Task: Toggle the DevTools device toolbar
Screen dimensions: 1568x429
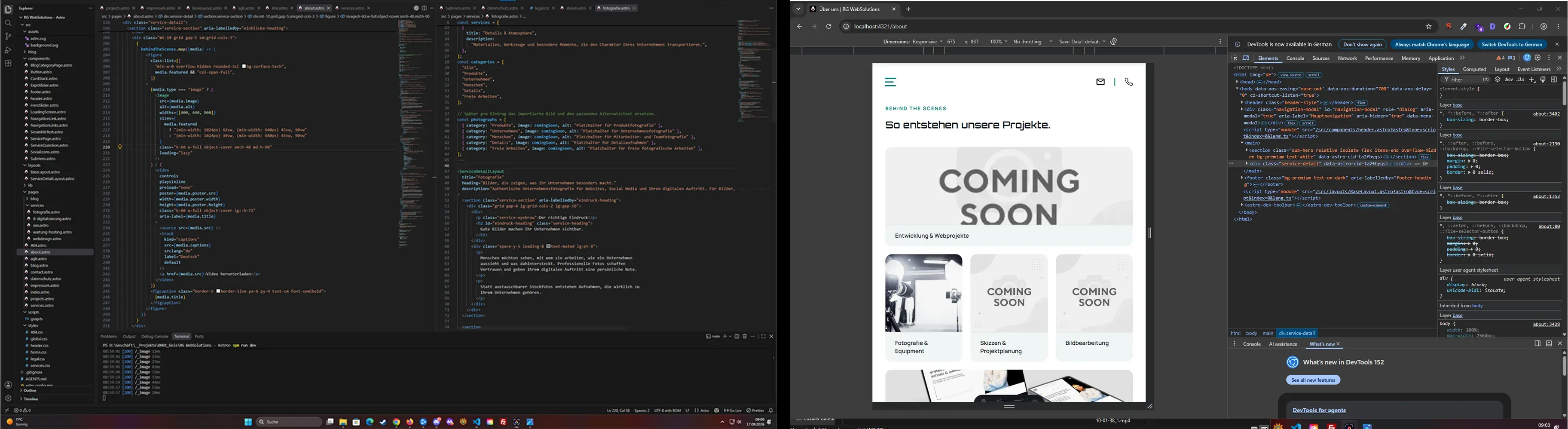Action: (x=1246, y=58)
